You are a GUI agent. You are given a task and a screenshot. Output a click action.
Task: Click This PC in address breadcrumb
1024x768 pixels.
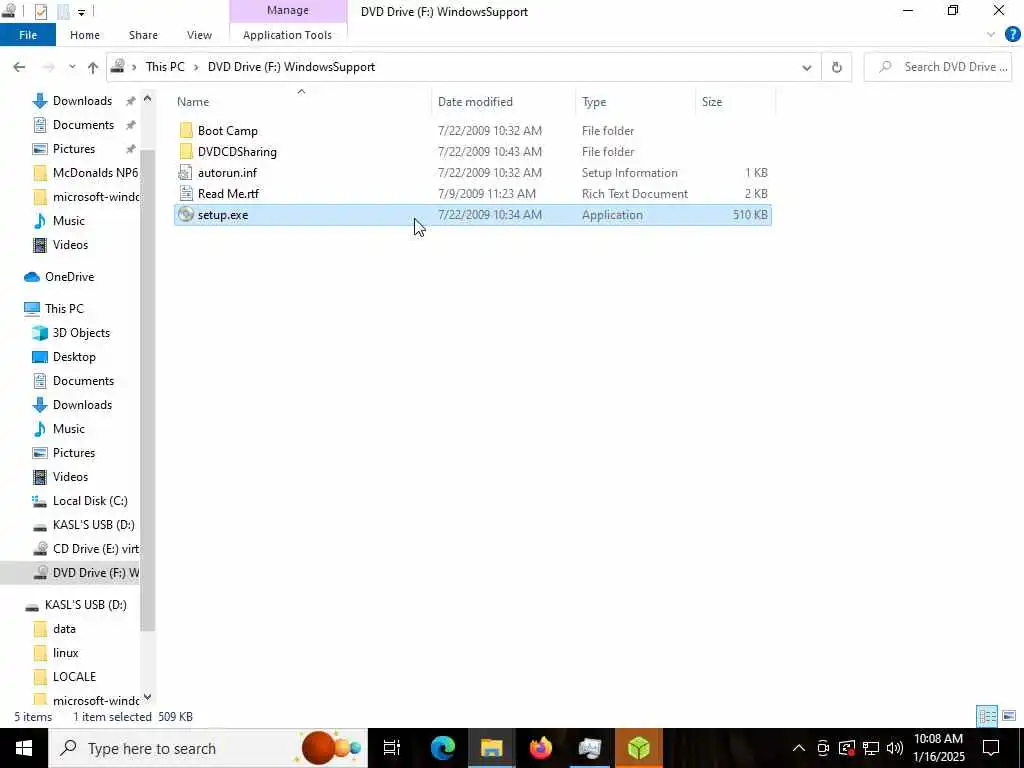(x=165, y=67)
